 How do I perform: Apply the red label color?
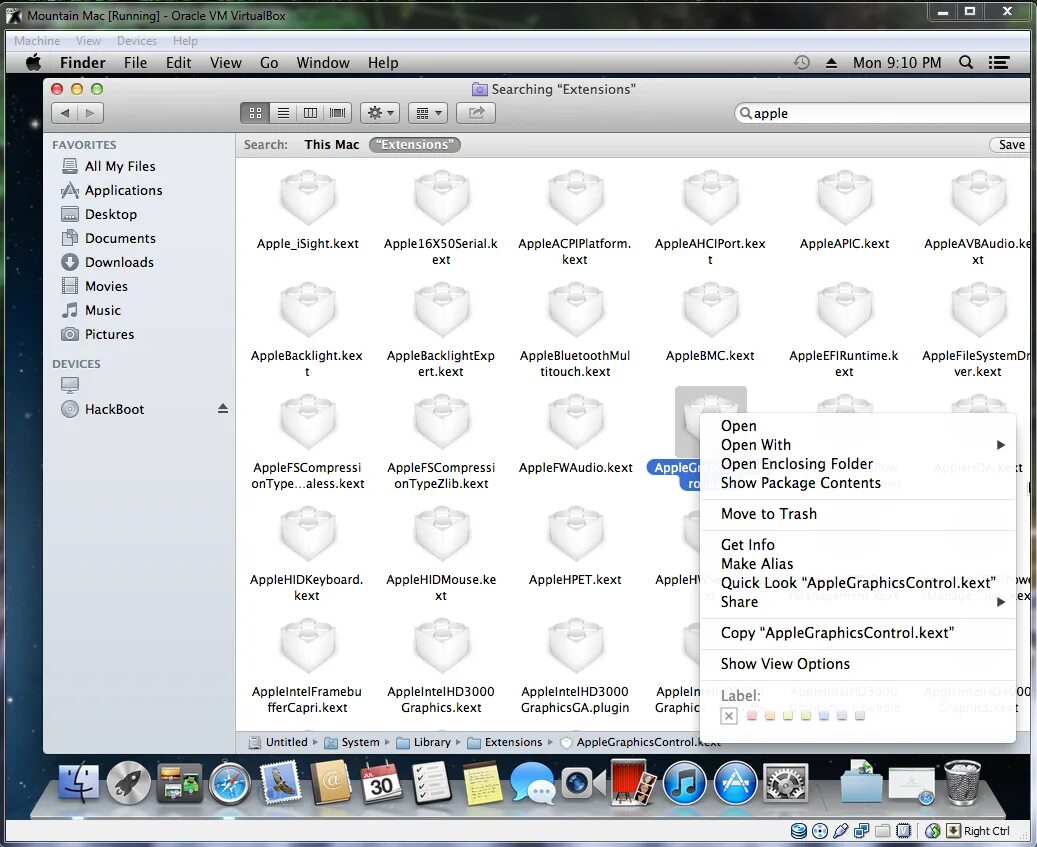tap(751, 716)
